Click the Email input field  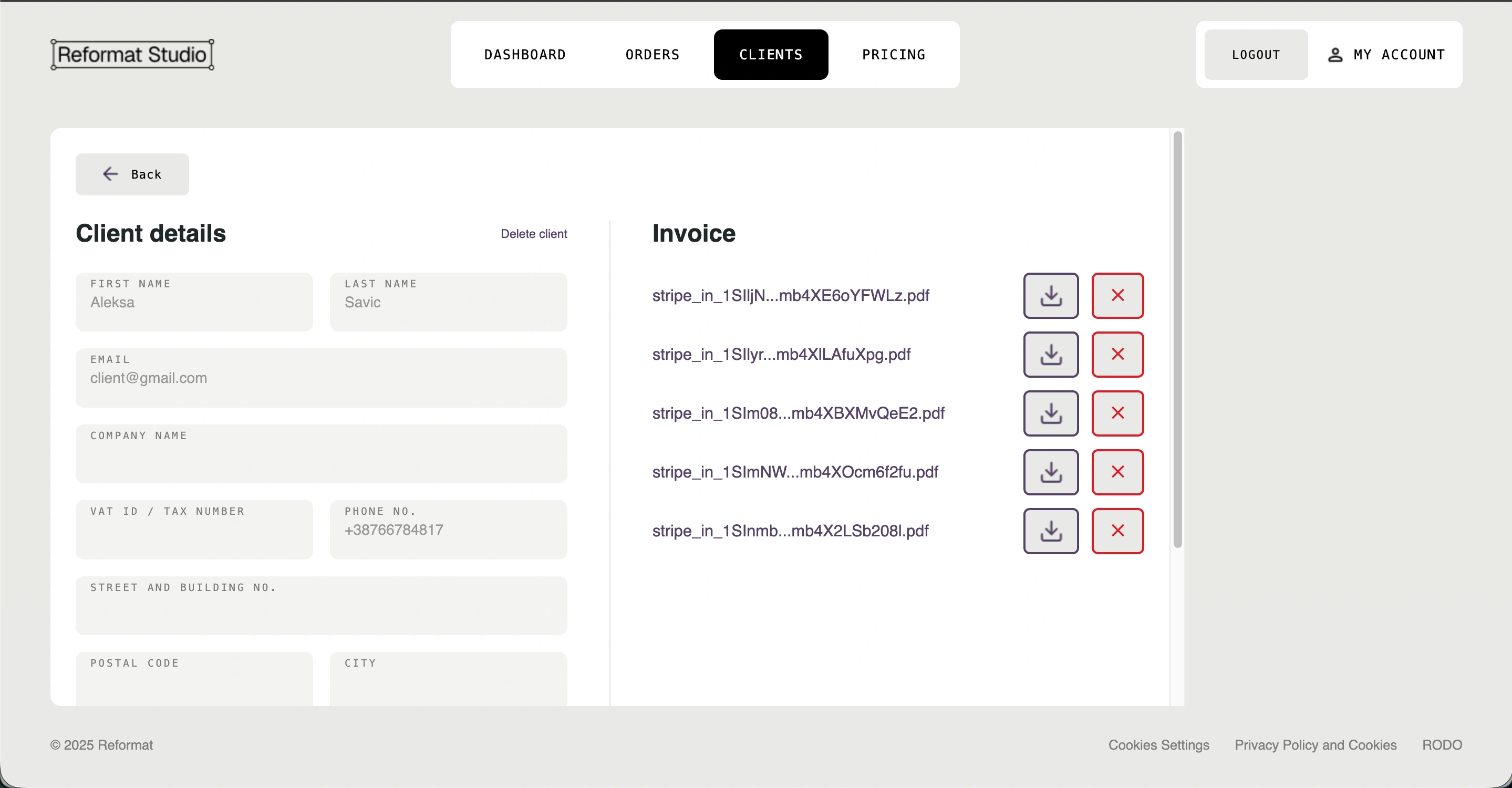pos(321,378)
